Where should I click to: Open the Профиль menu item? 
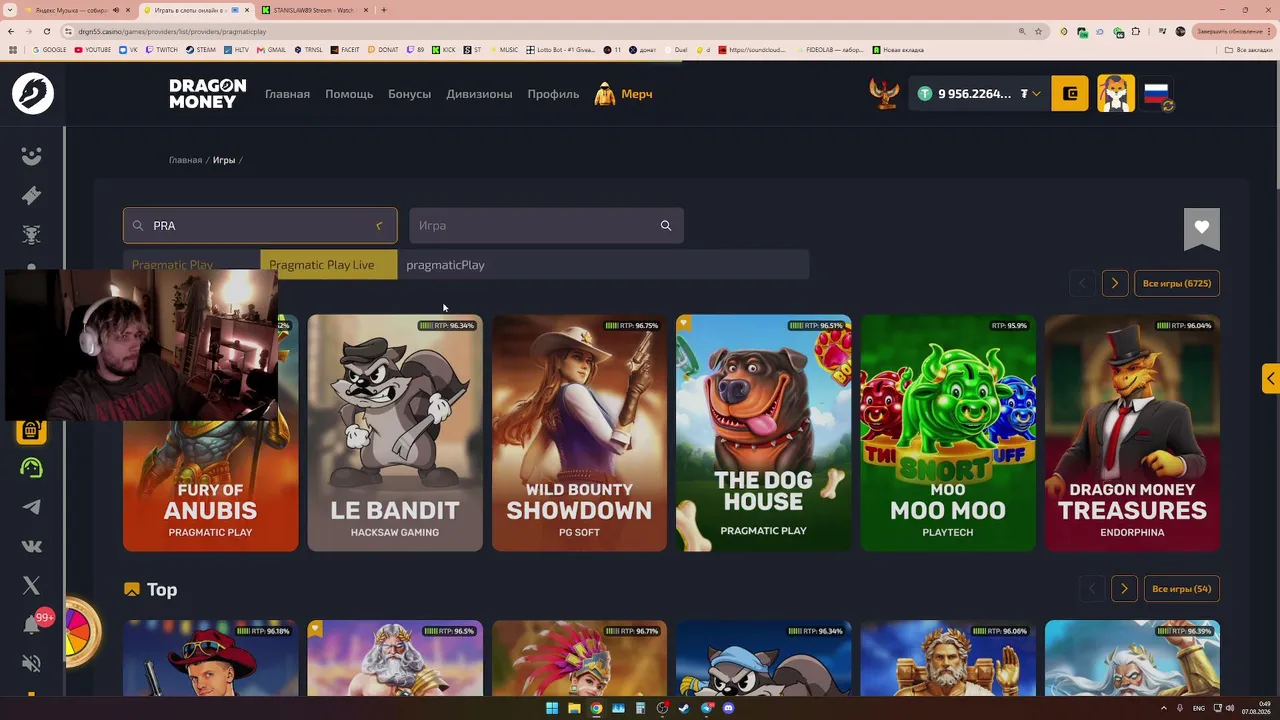[x=553, y=94]
